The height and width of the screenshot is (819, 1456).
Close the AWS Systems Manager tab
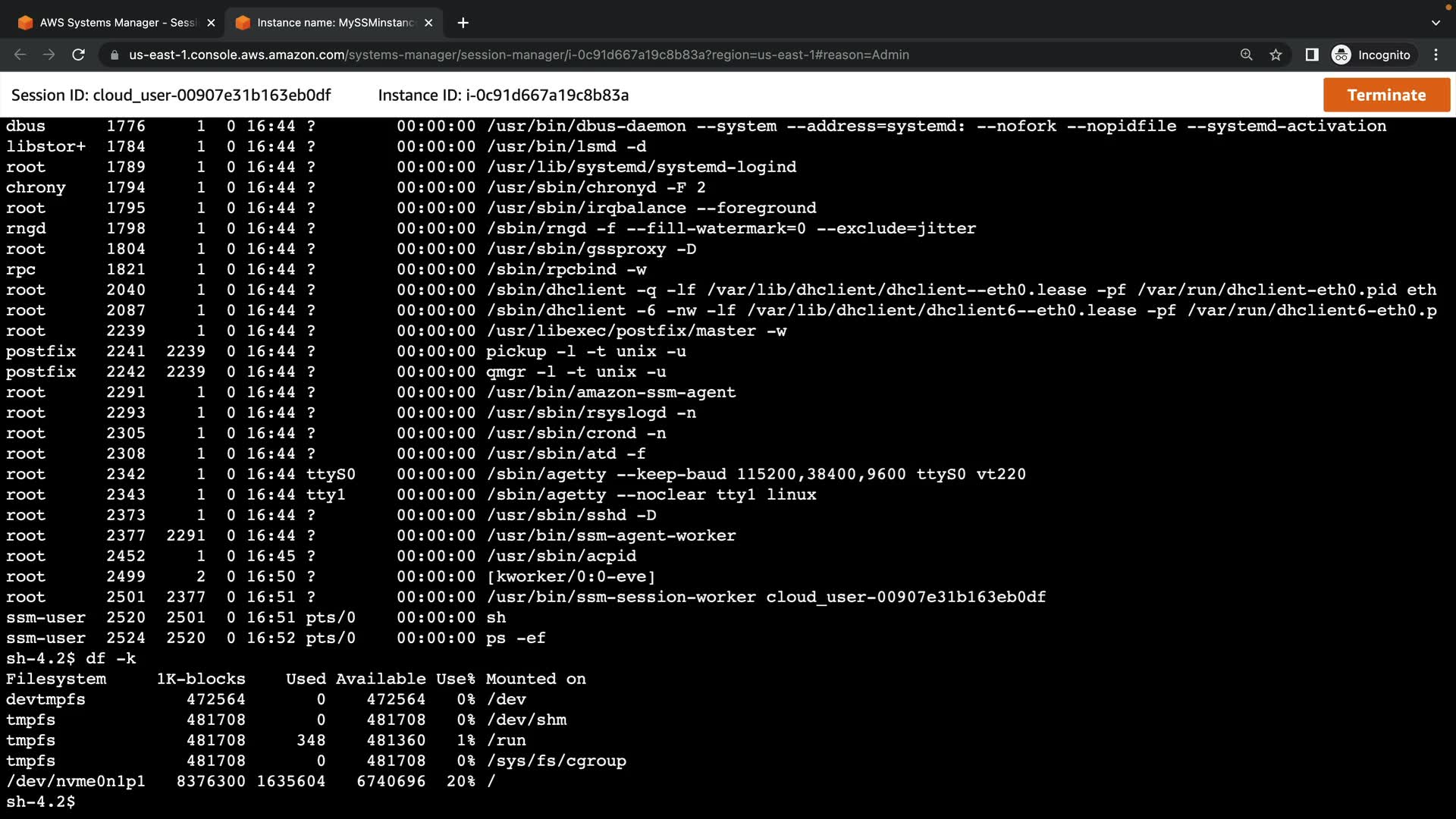(x=211, y=23)
